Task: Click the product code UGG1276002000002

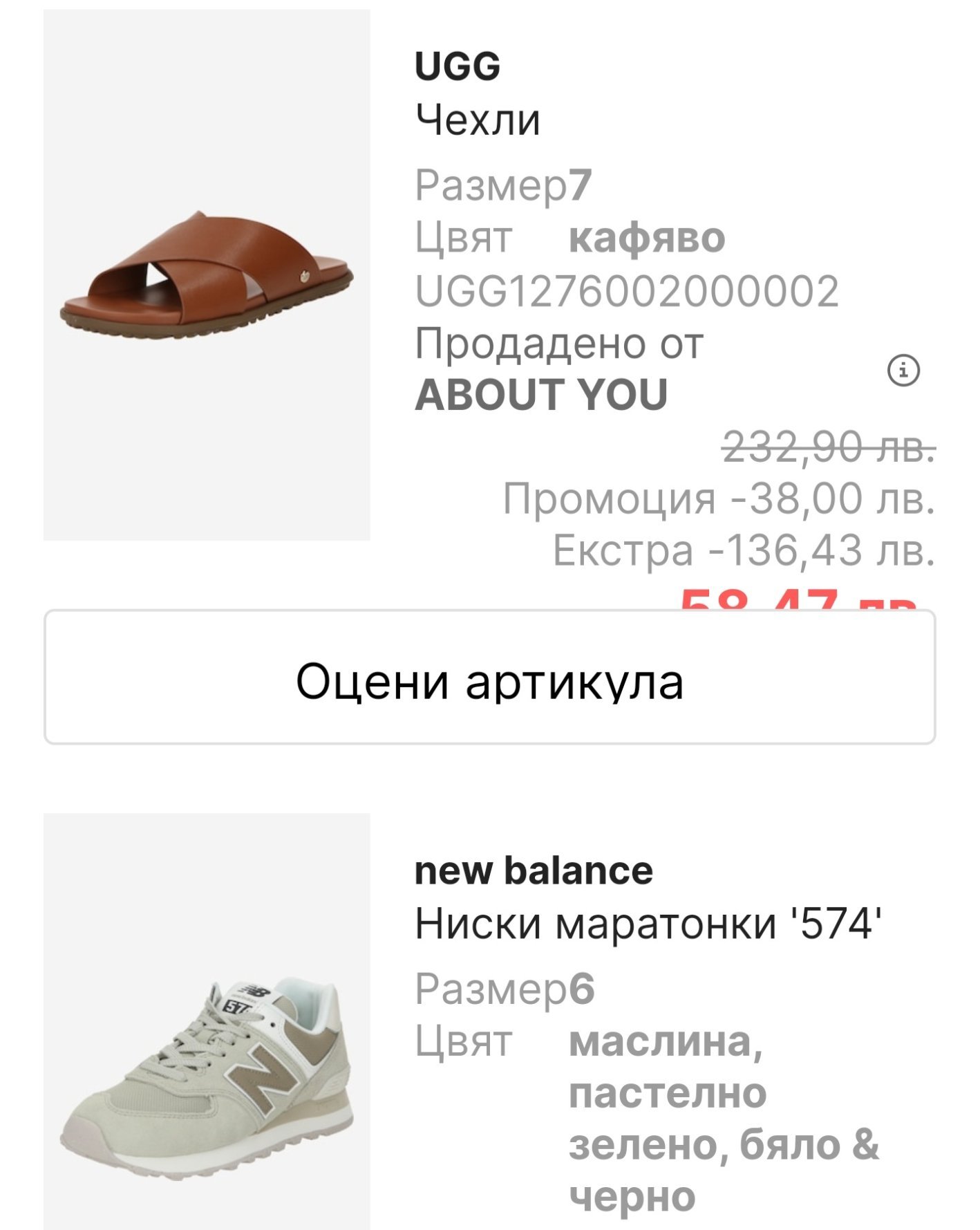Action: point(627,290)
